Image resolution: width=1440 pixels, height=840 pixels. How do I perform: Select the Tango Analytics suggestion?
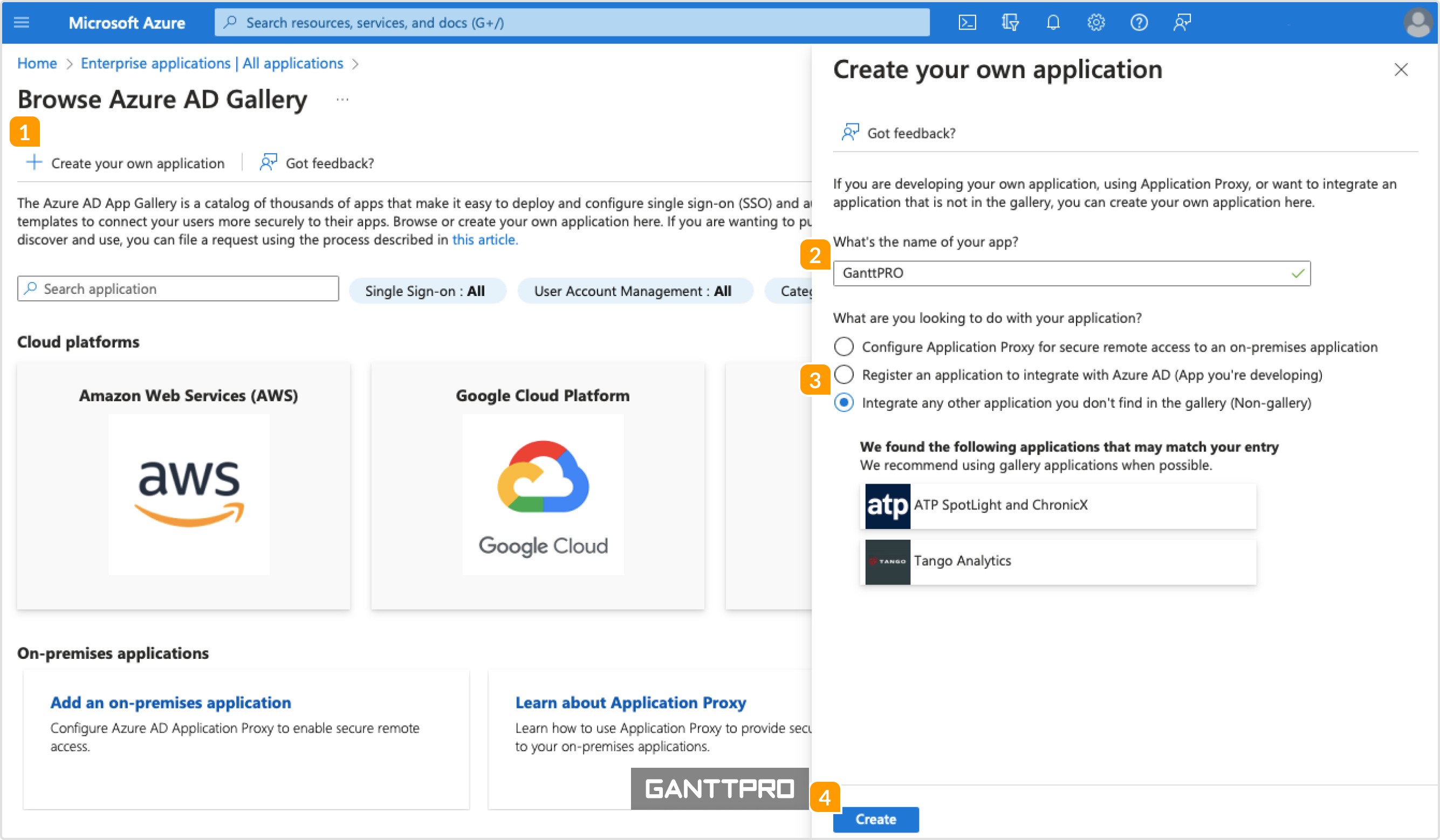coord(1058,562)
